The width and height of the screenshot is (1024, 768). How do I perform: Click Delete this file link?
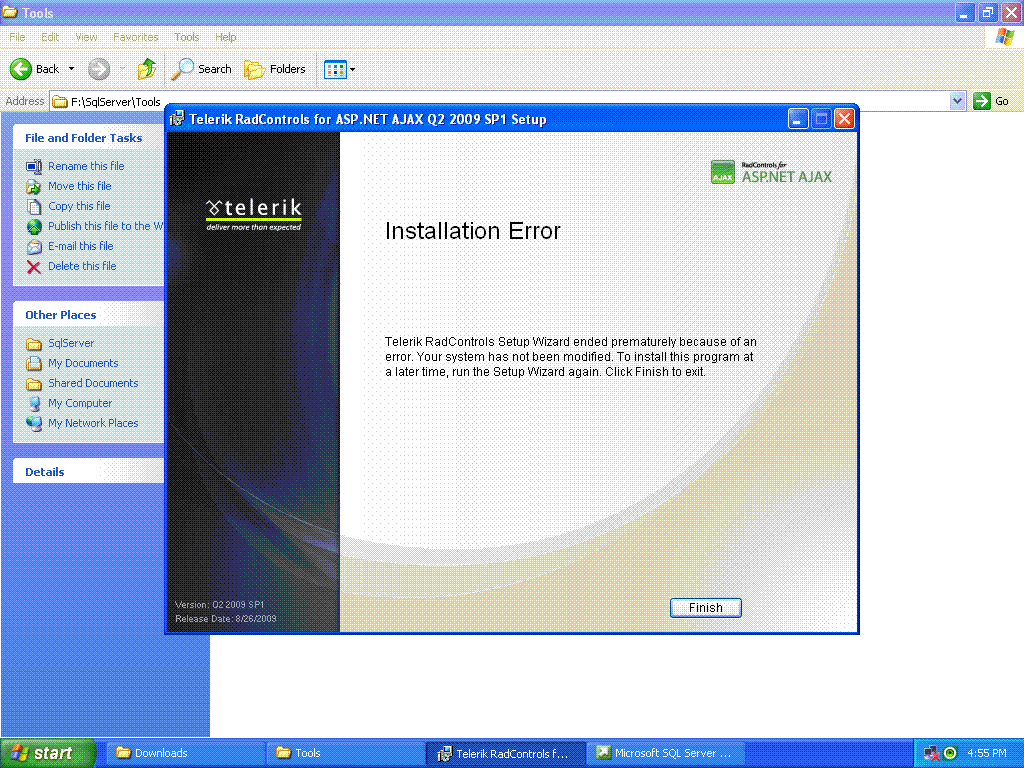coord(82,266)
